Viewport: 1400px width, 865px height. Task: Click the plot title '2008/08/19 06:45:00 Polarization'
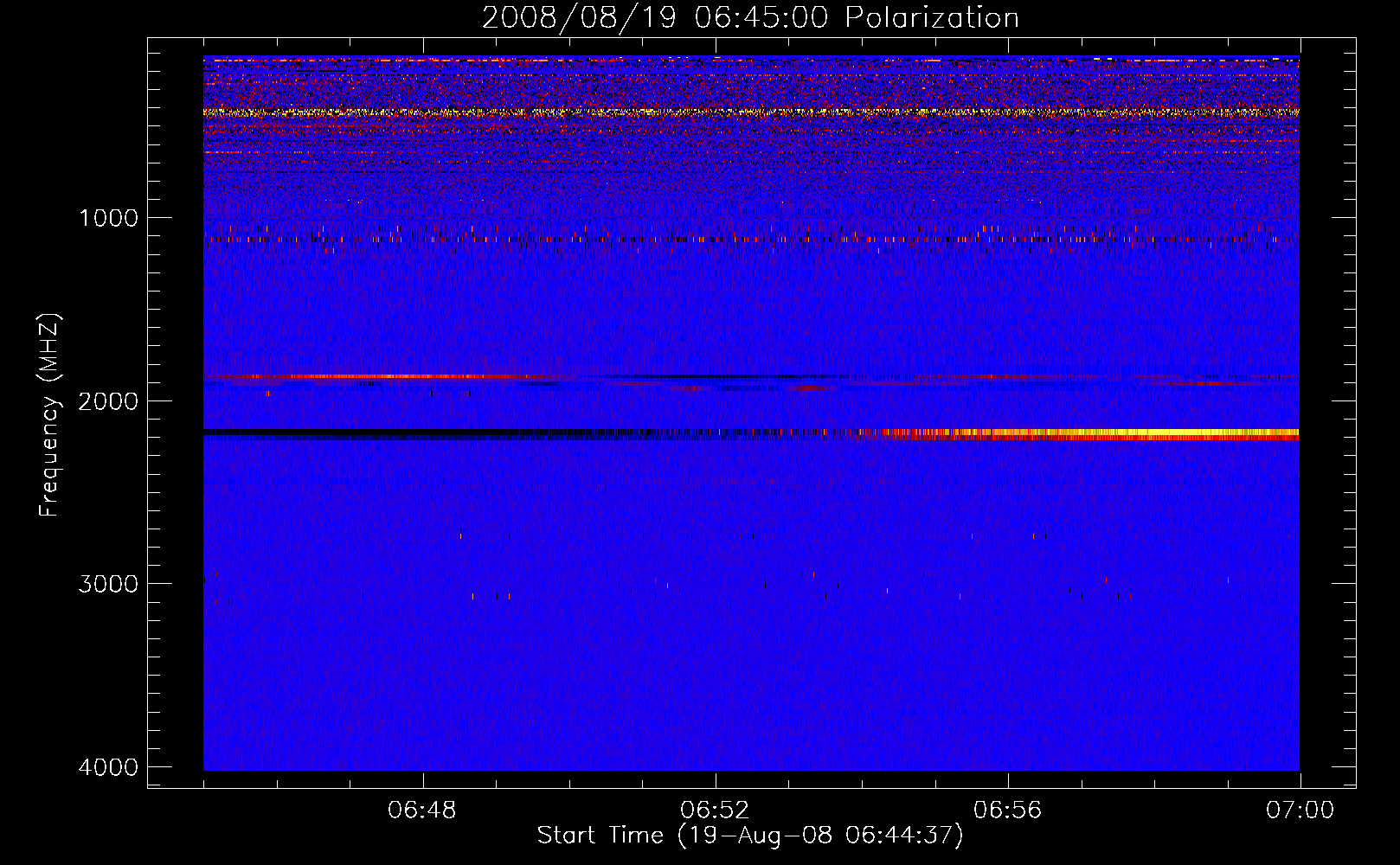click(750, 17)
